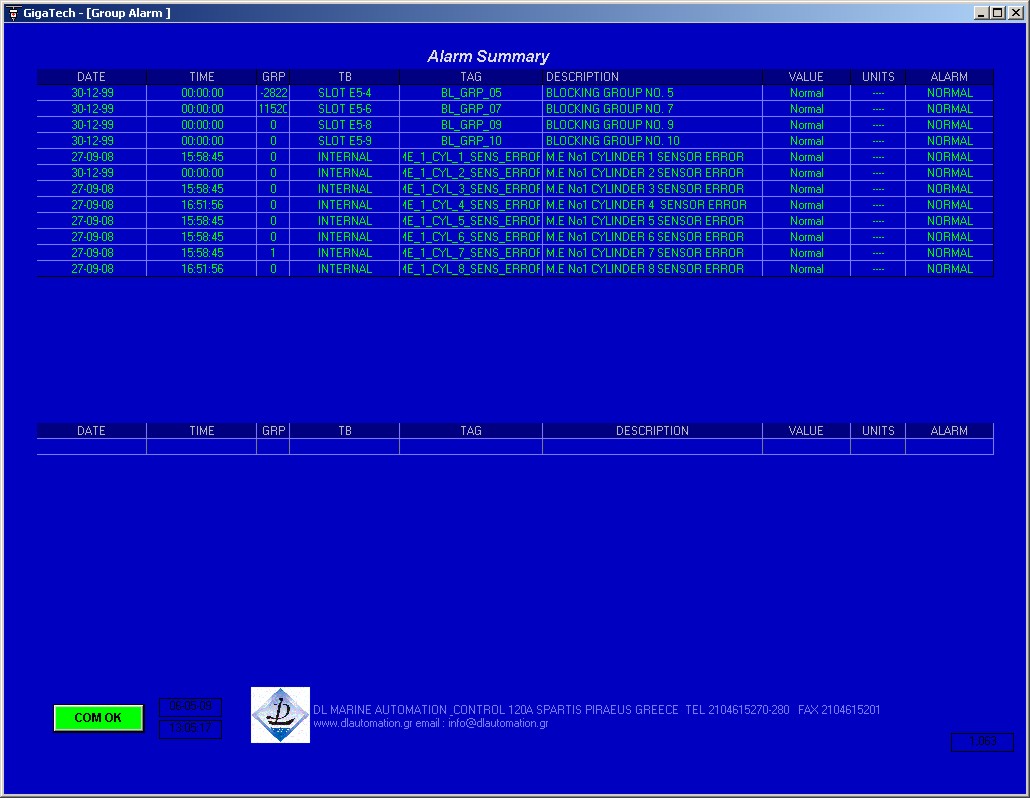Select the CYLINDER 1 SENSOR ERROR row
This screenshot has height=798, width=1030.
coord(644,157)
